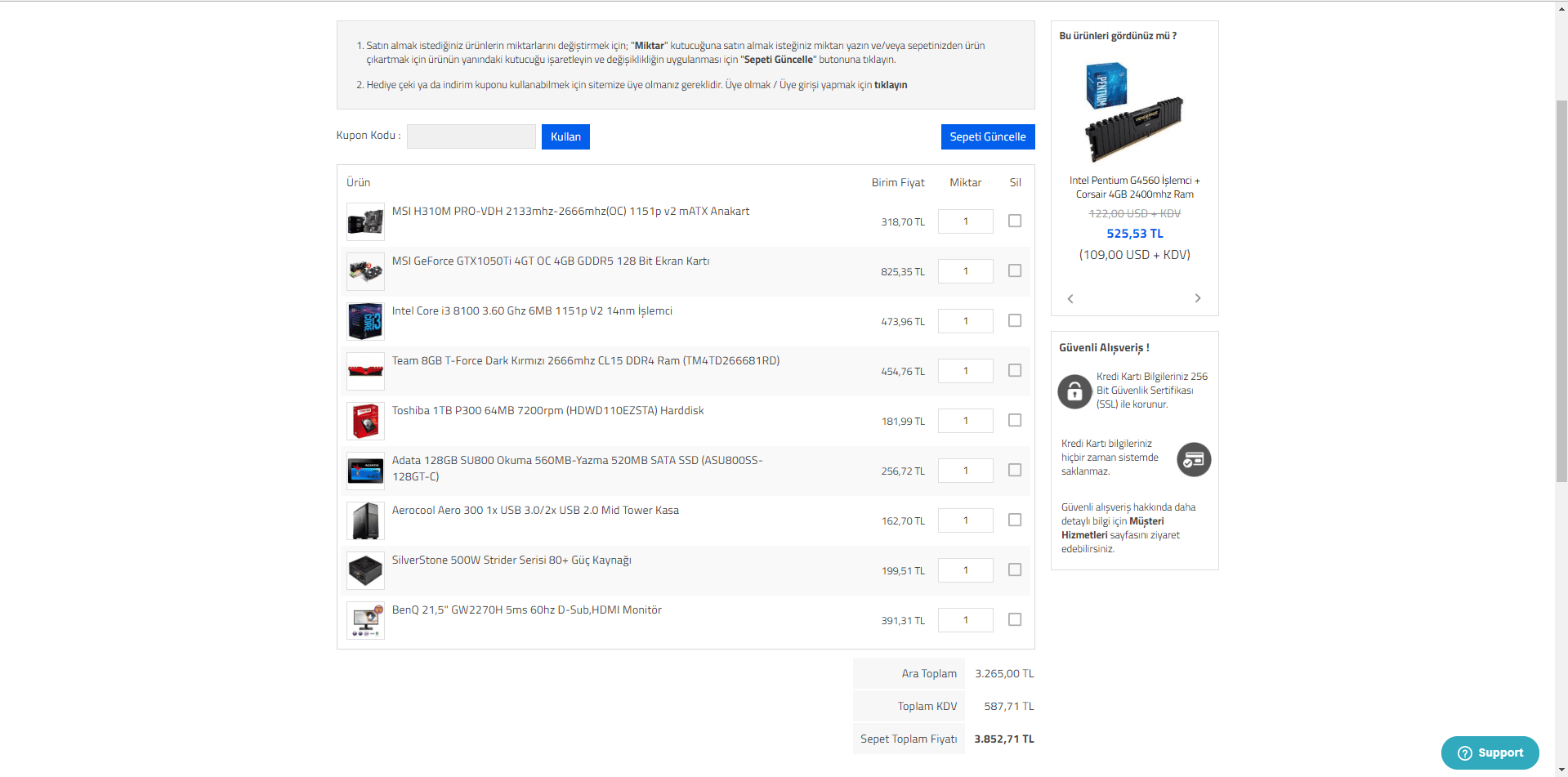Open the Team 8GB T-Force Dark Ram link
This screenshot has width=1568, height=777.
pyautogui.click(x=586, y=360)
